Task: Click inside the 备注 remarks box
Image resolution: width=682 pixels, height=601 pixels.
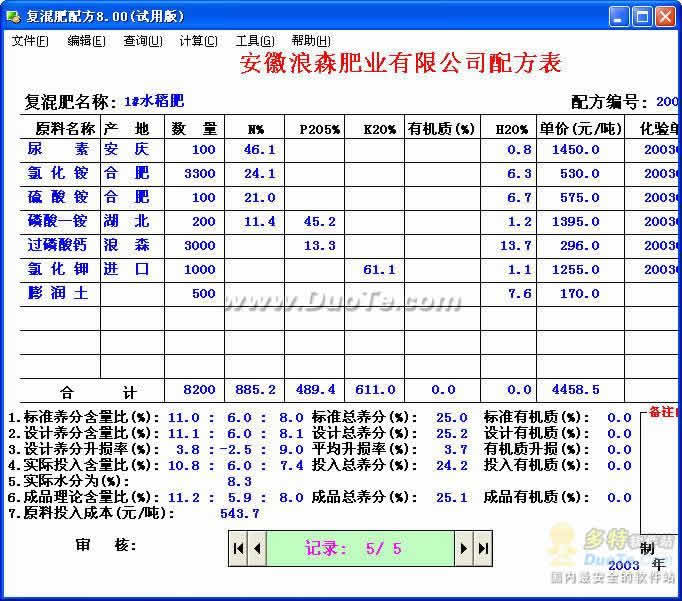Action: pos(660,472)
